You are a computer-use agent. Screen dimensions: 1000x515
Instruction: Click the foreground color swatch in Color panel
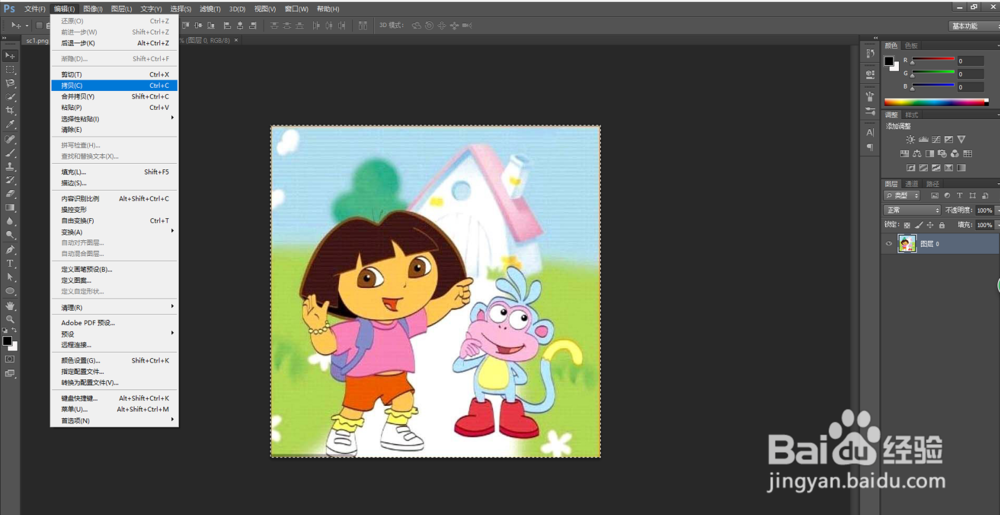(889, 61)
